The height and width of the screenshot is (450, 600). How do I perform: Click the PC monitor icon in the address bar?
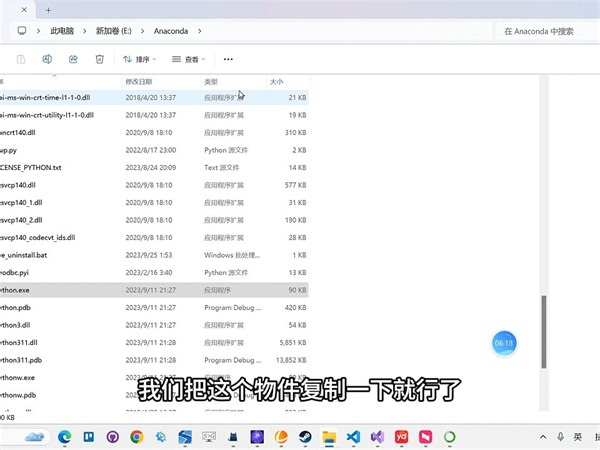pyautogui.click(x=22, y=31)
